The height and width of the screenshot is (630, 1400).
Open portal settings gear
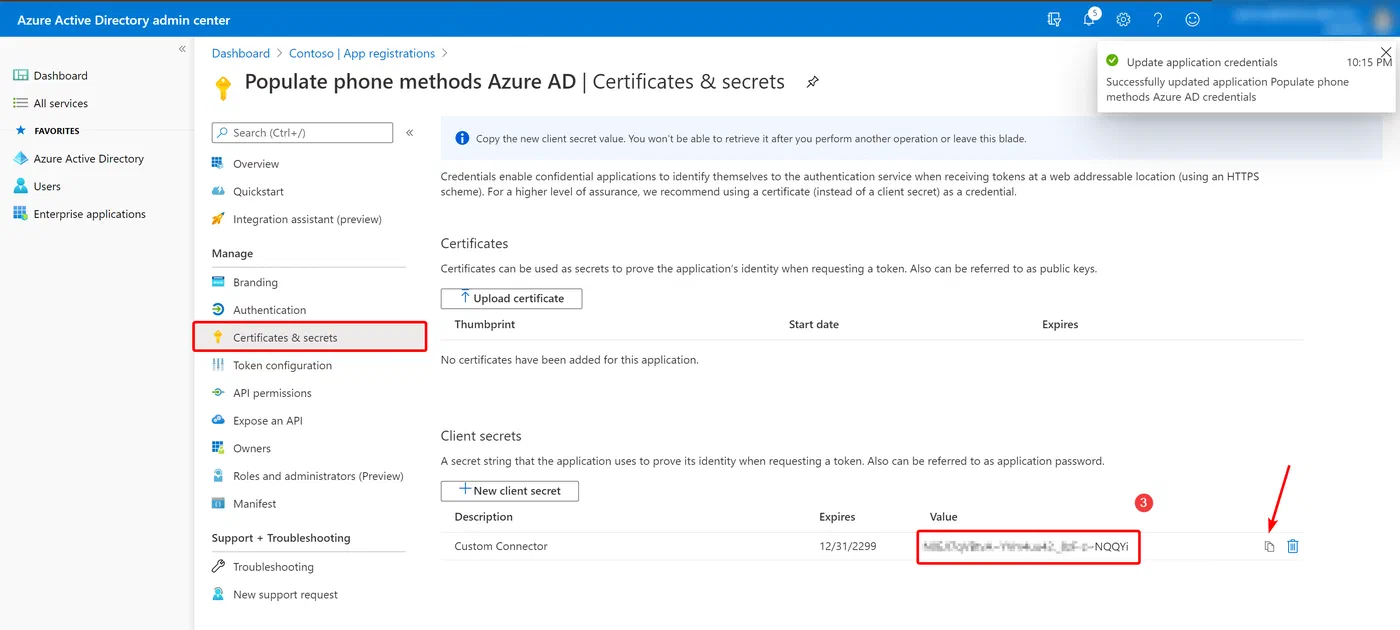(1123, 19)
